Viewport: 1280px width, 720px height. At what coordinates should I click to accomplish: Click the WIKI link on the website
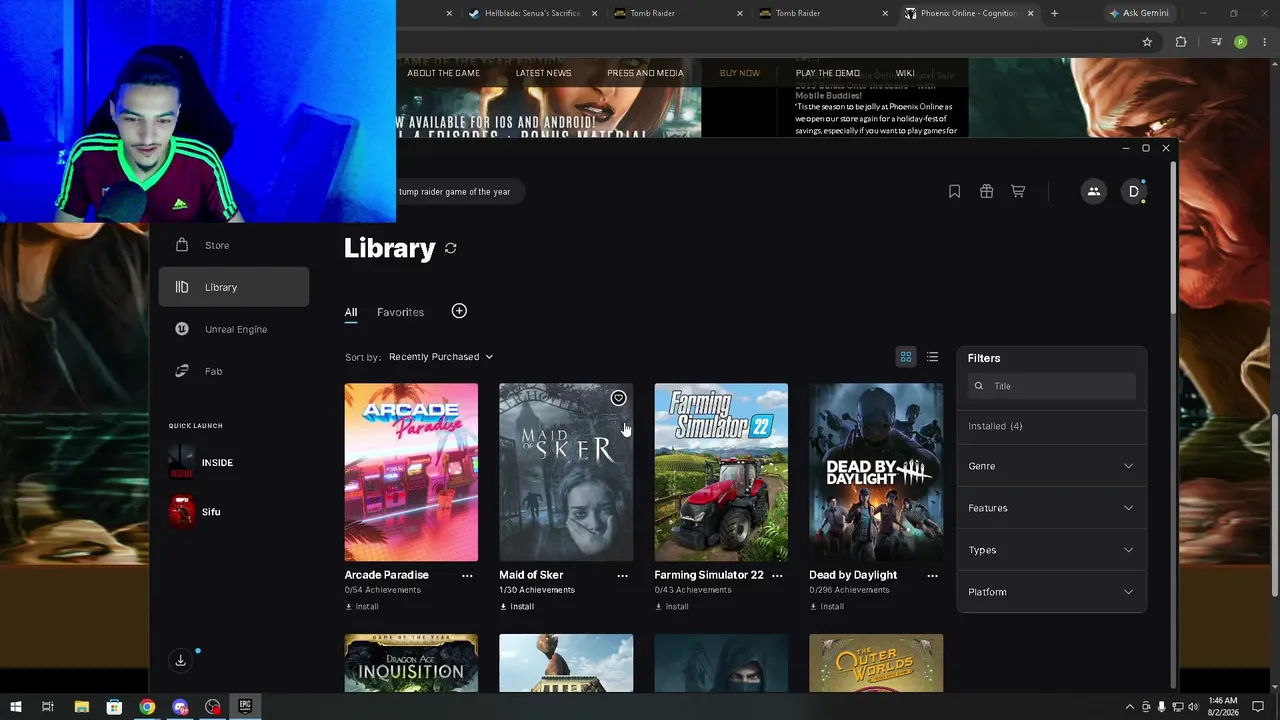[905, 73]
